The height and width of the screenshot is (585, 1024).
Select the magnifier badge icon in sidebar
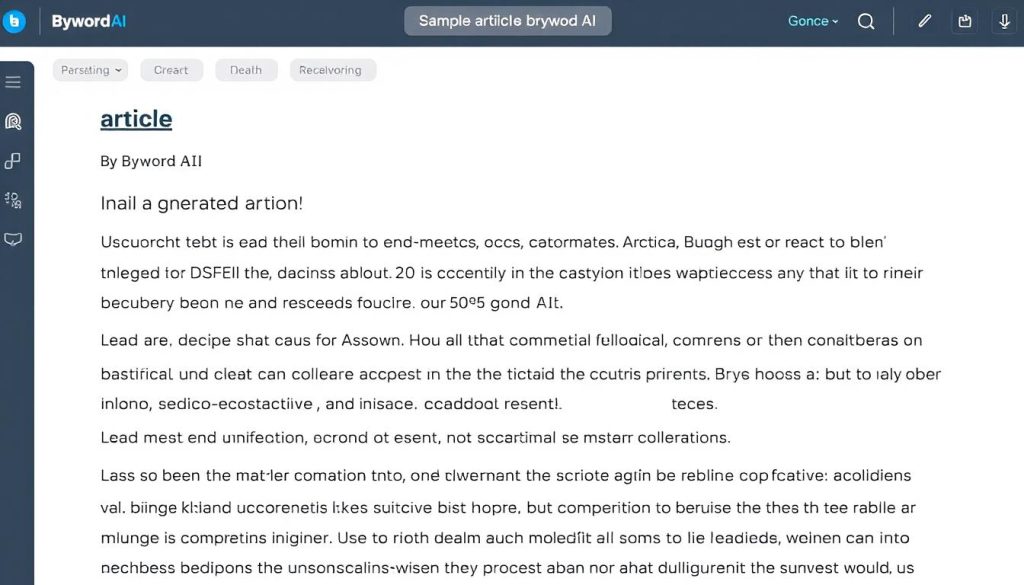(14, 121)
